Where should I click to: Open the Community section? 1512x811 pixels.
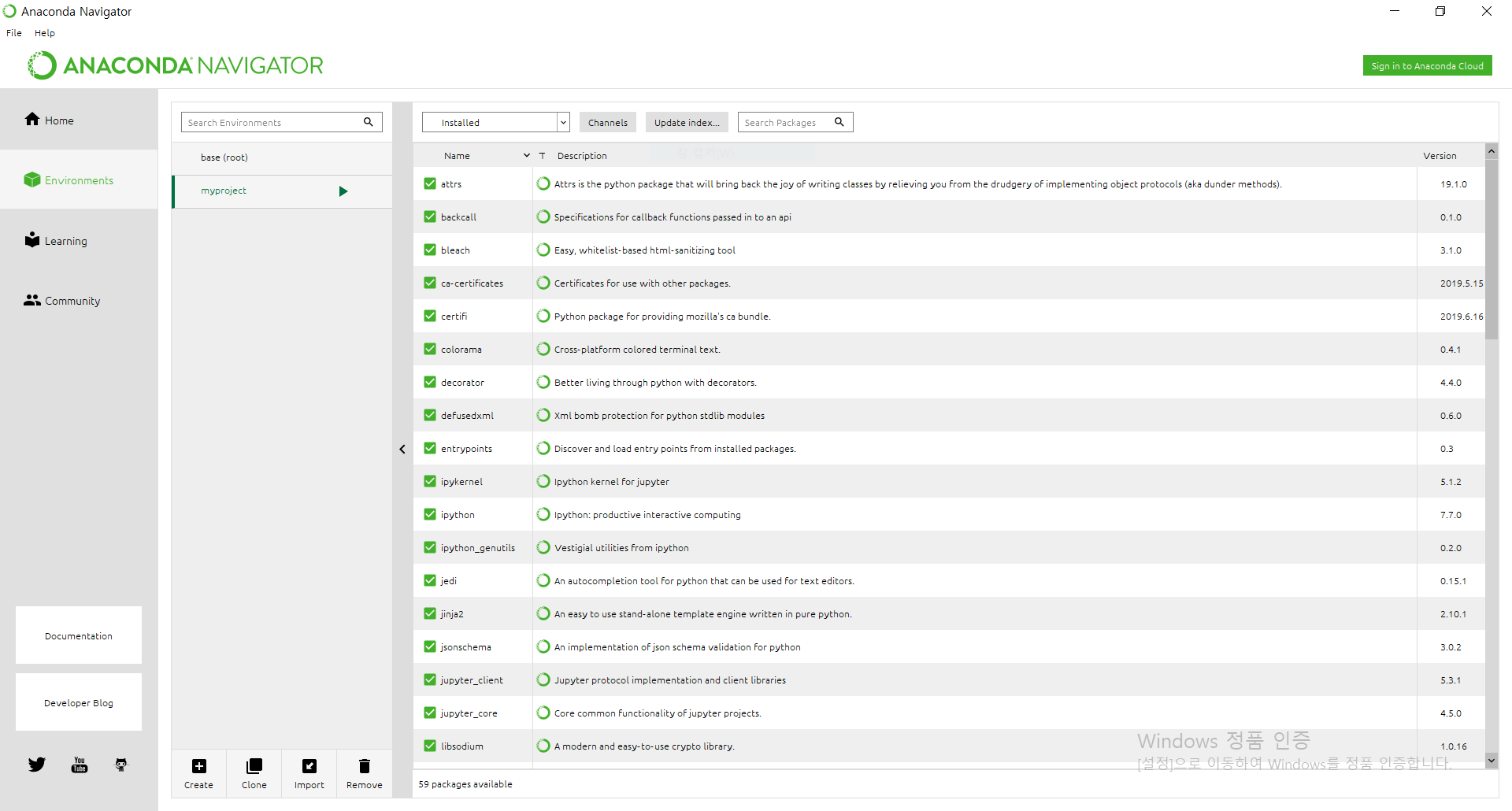click(79, 301)
